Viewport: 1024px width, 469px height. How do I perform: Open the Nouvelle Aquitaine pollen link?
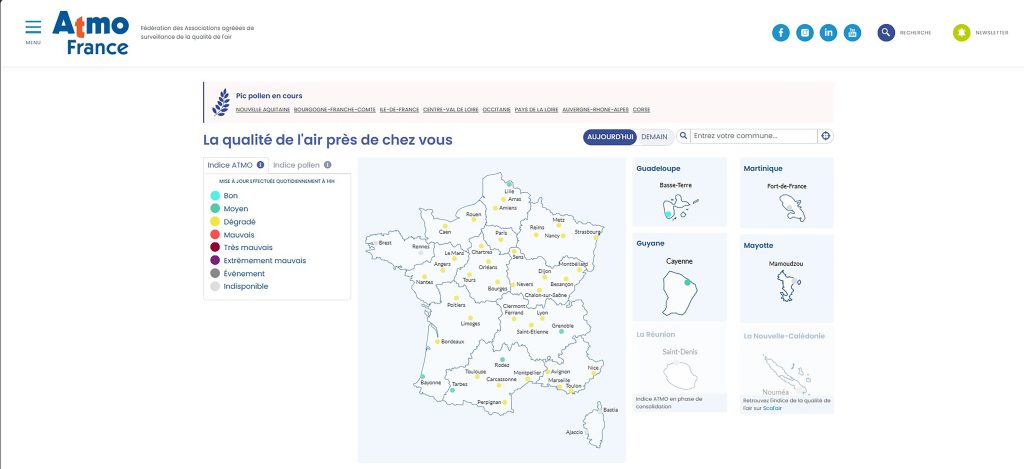click(262, 109)
